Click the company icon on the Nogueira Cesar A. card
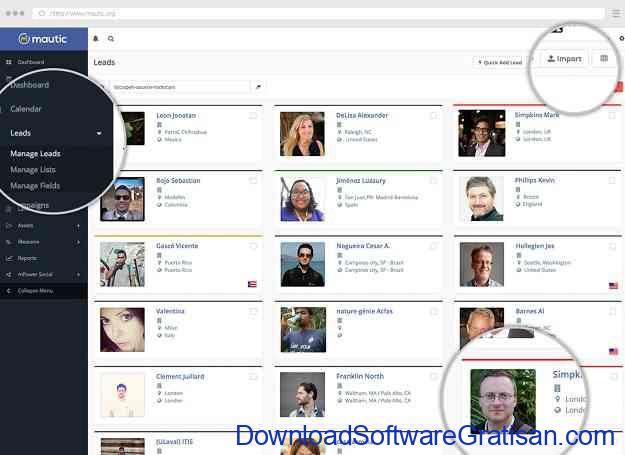 pos(340,255)
